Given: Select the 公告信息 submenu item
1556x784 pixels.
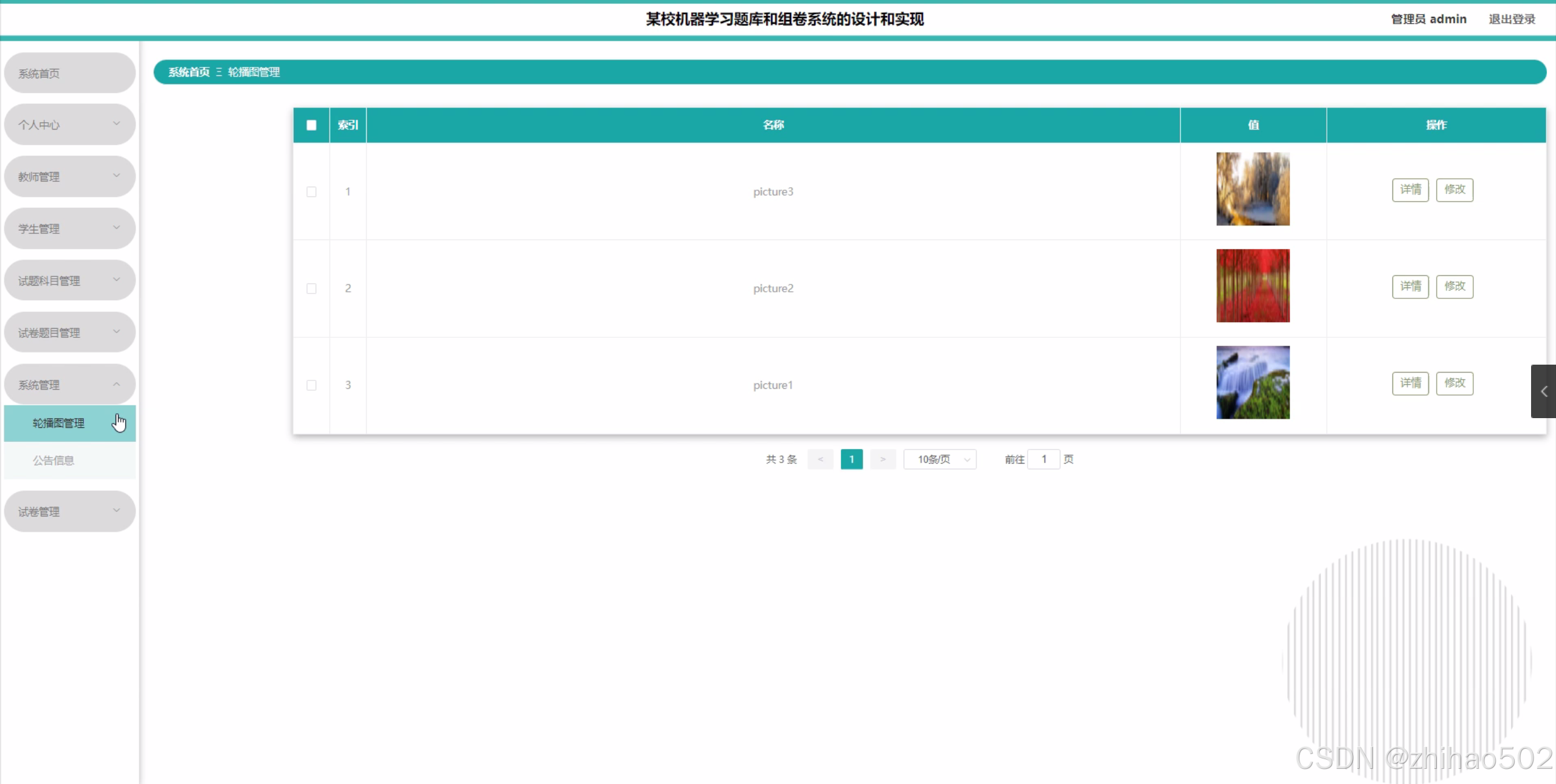Looking at the screenshot, I should [x=54, y=461].
